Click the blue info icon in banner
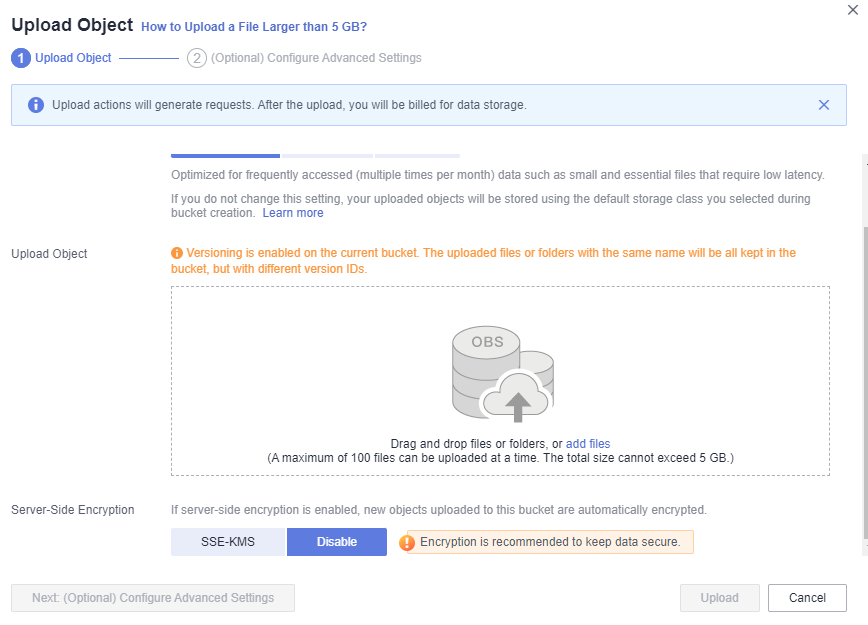The image size is (868, 625). [x=36, y=105]
